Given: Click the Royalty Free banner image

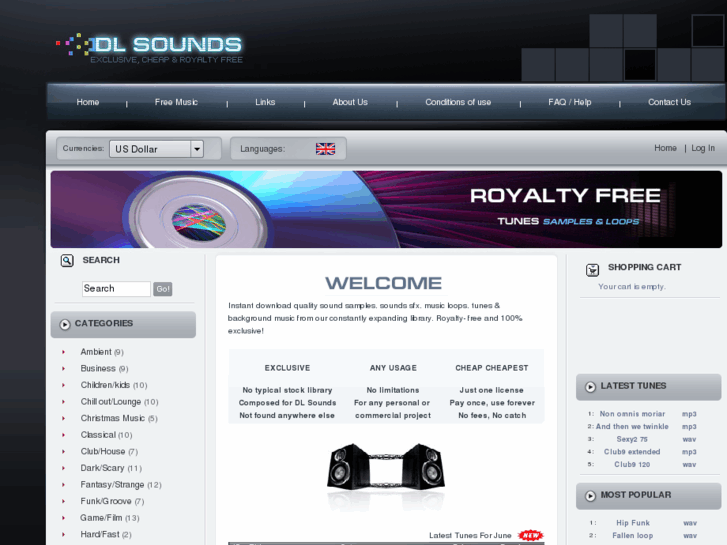Looking at the screenshot, I should 386,209.
